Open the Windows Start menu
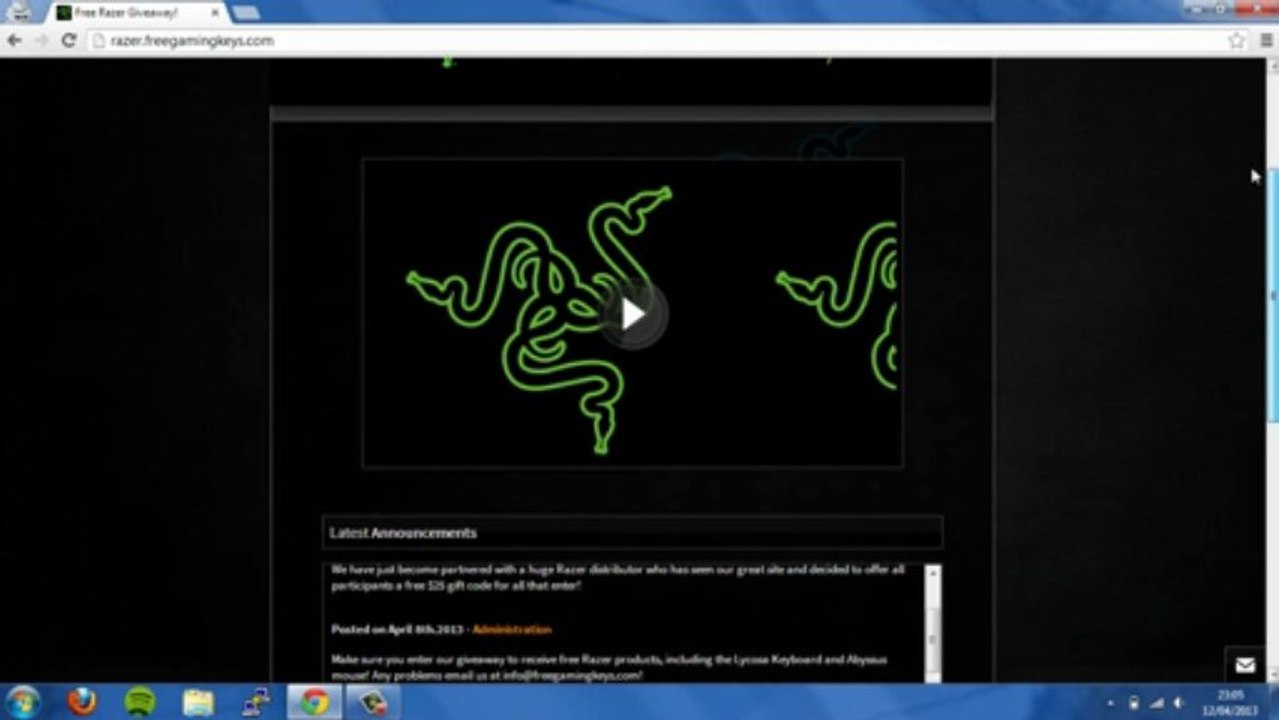The height and width of the screenshot is (720, 1279). [22, 702]
